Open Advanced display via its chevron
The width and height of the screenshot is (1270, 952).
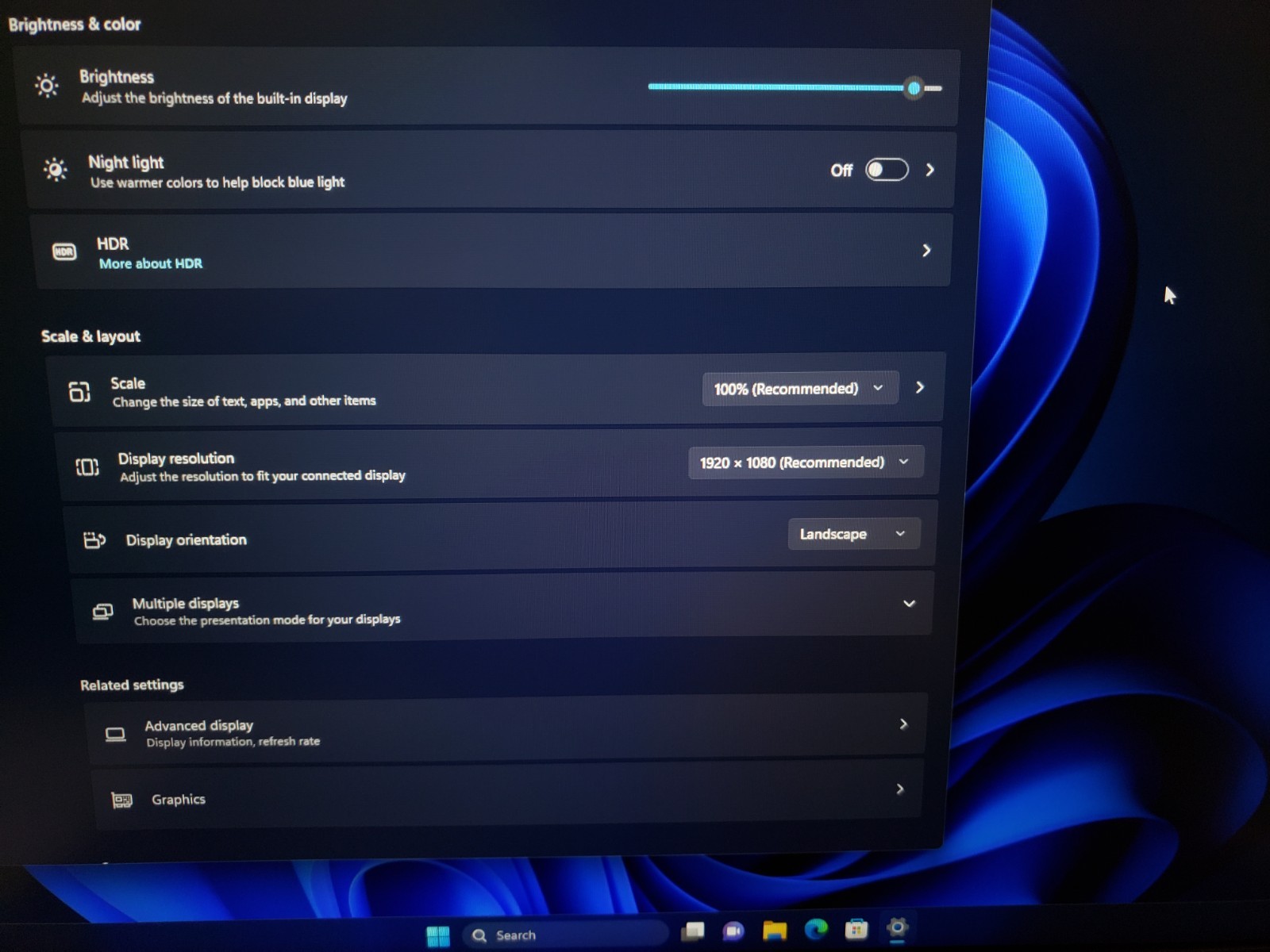[x=903, y=724]
